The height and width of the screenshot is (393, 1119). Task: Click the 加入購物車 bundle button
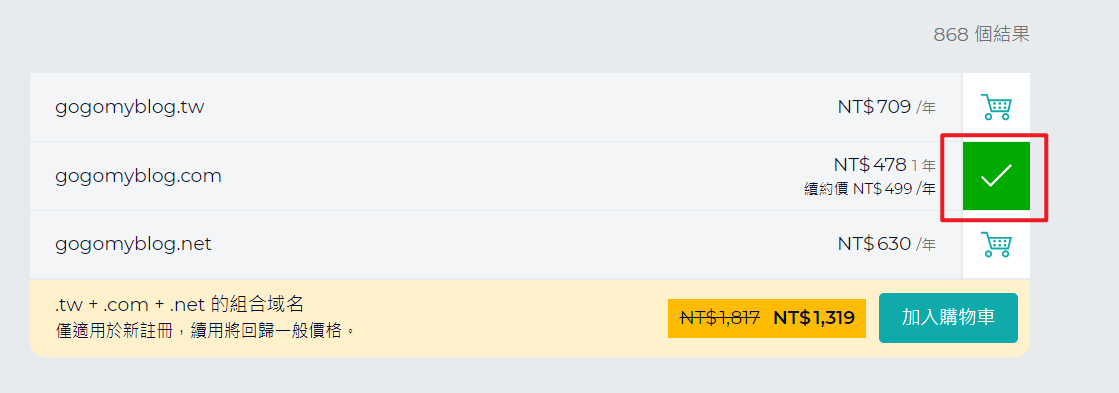click(x=948, y=318)
